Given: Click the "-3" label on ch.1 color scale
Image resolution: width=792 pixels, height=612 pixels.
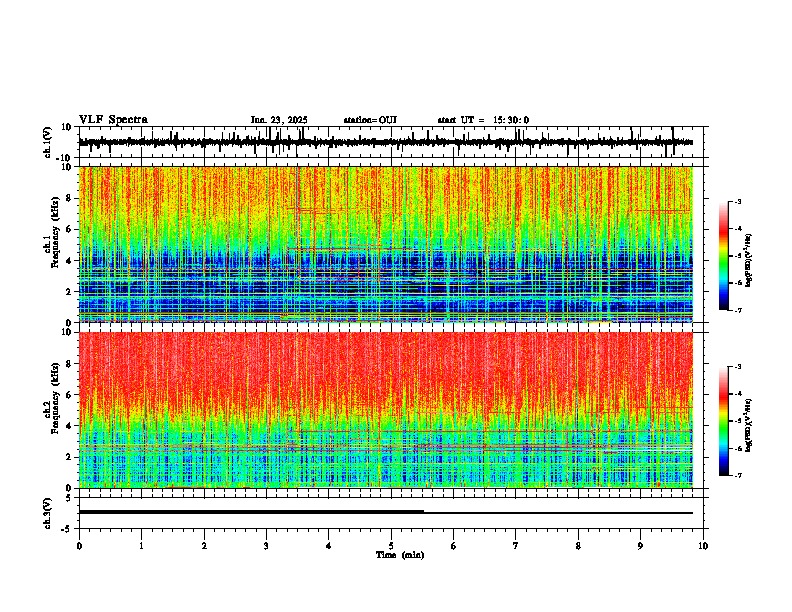Looking at the screenshot, I should pos(738,202).
